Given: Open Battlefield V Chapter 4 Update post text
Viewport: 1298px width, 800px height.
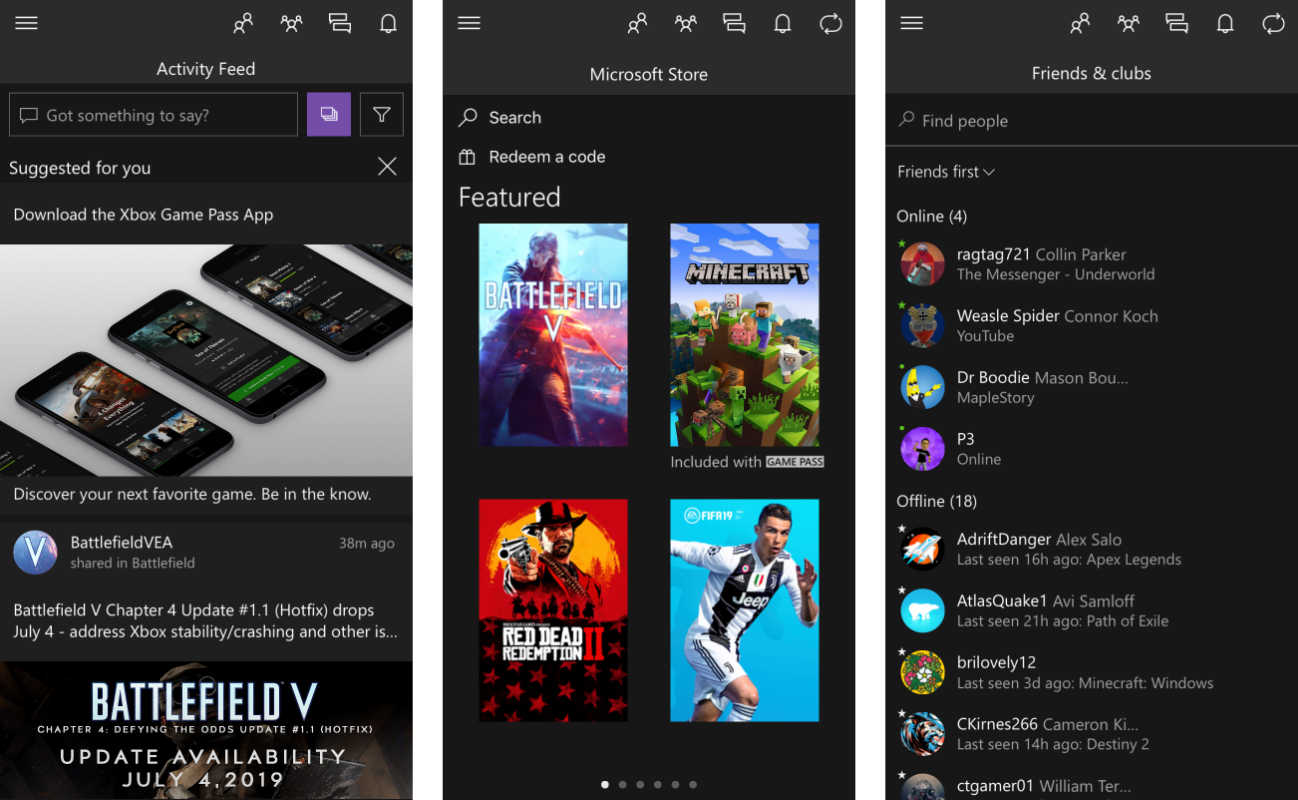Looking at the screenshot, I should coord(205,621).
